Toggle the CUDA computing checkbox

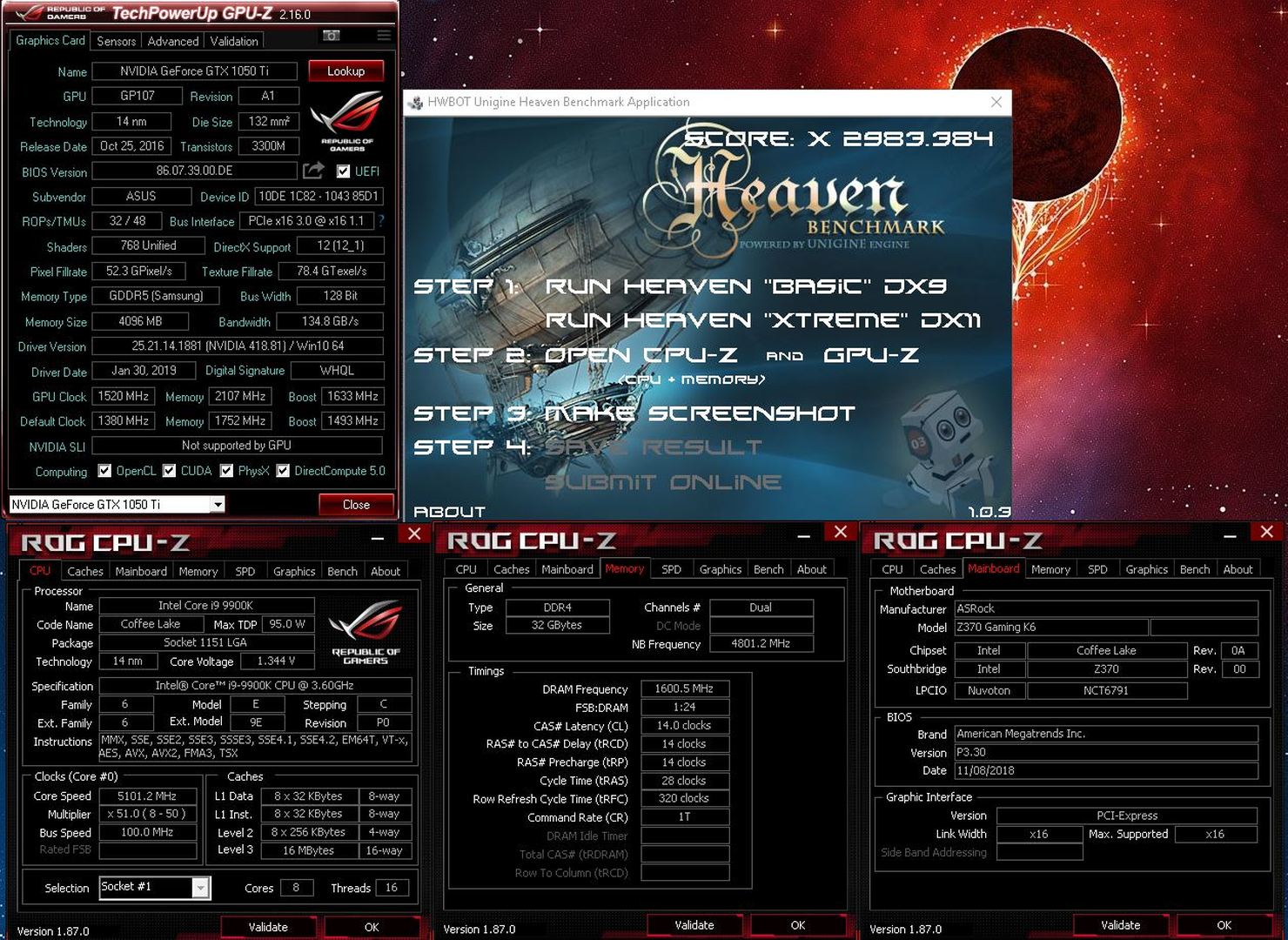coord(169,471)
